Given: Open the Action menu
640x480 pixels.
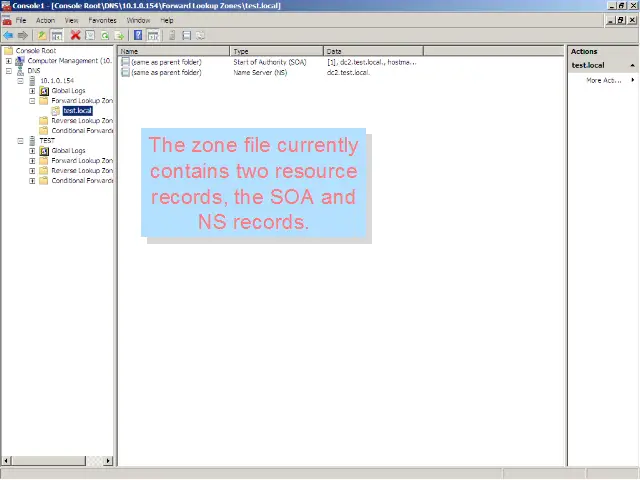Looking at the screenshot, I should tap(45, 20).
